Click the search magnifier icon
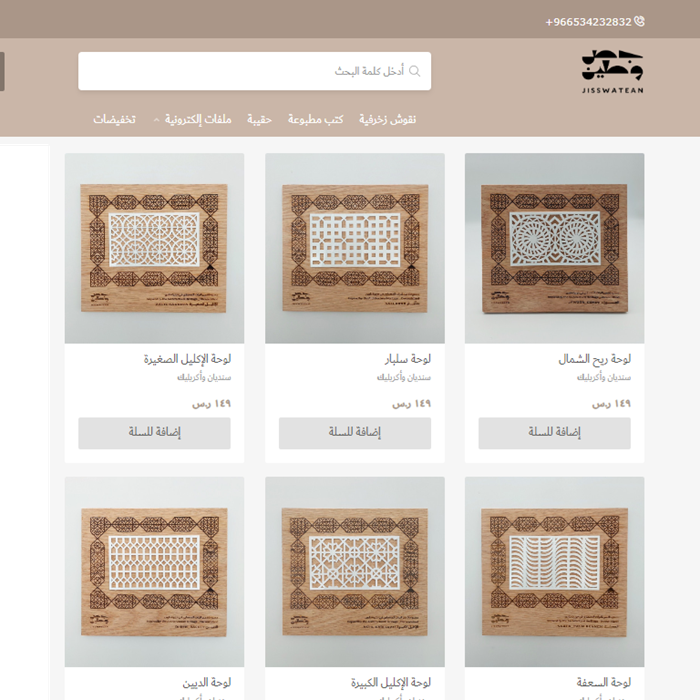 pos(415,71)
